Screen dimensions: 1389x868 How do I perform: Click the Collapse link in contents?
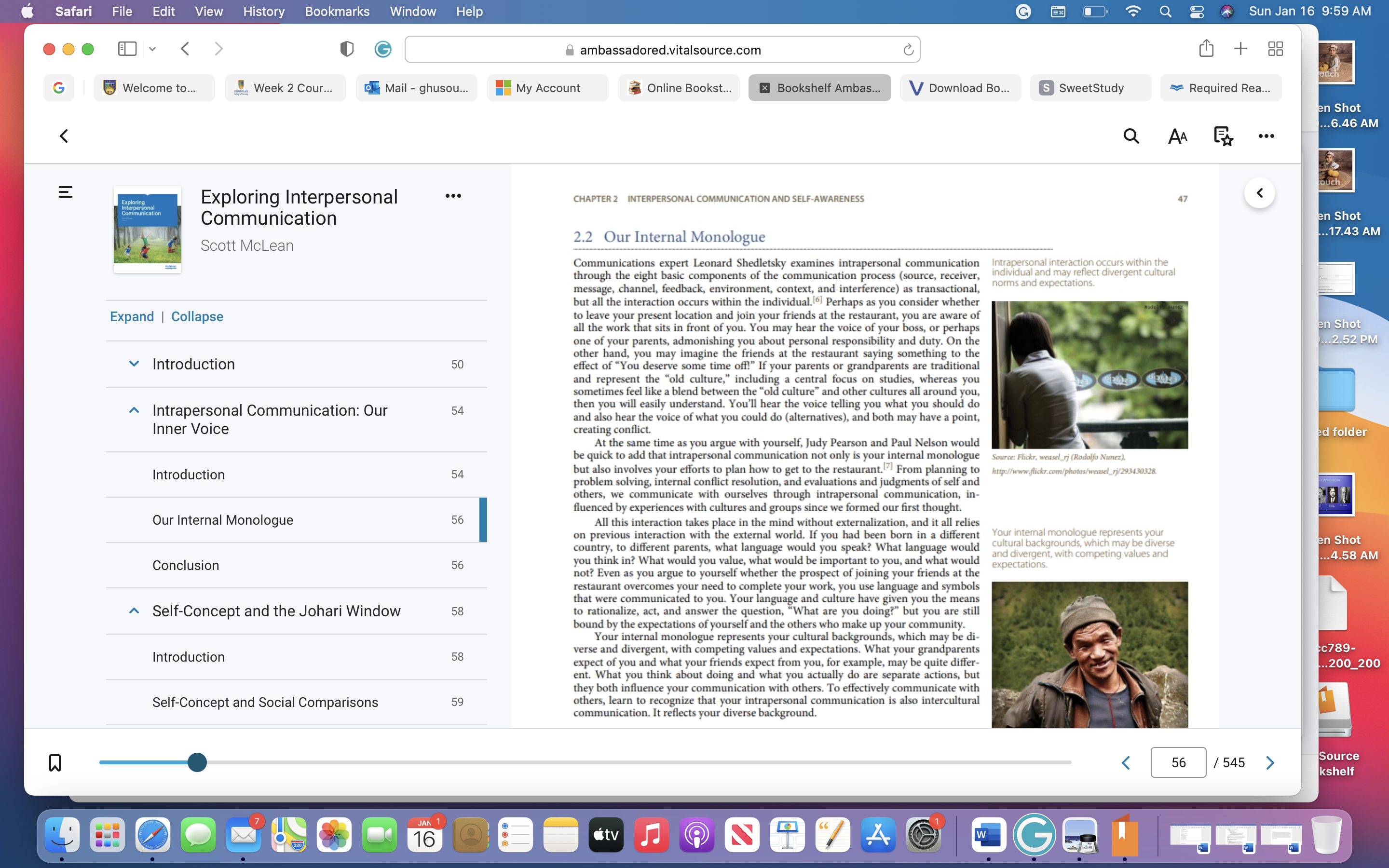[x=197, y=316]
